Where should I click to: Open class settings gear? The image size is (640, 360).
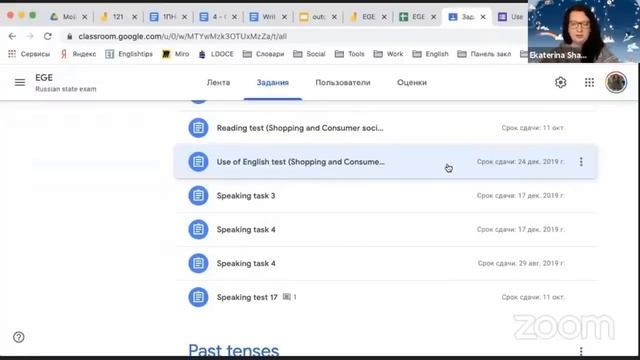(x=560, y=82)
